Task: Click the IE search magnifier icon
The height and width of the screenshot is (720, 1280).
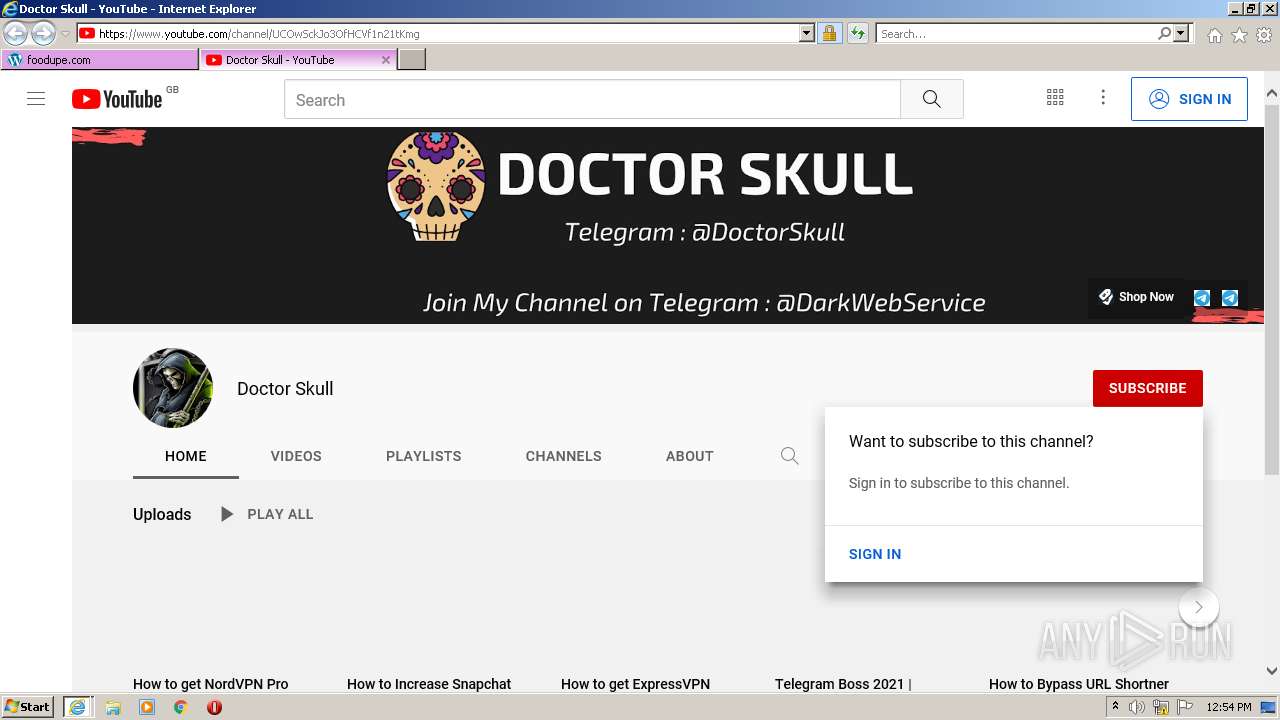Action: [x=1164, y=34]
